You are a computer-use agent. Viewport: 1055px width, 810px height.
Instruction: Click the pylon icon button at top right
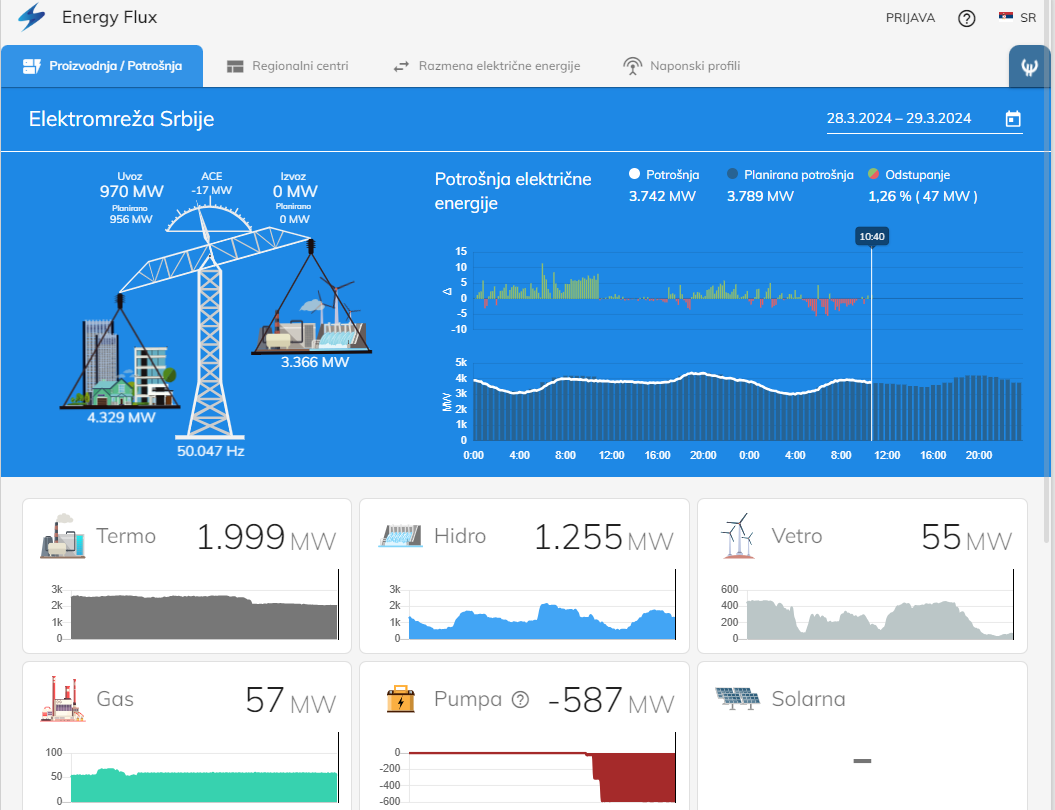[x=1029, y=67]
